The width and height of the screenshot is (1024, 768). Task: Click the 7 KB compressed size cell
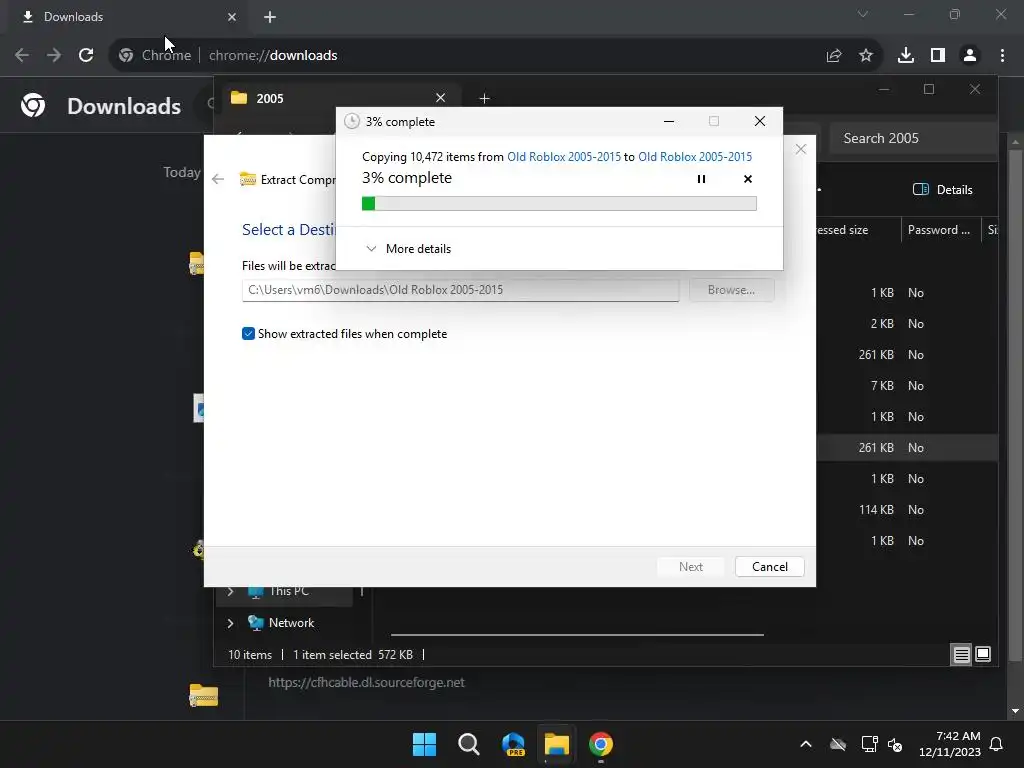(x=882, y=386)
